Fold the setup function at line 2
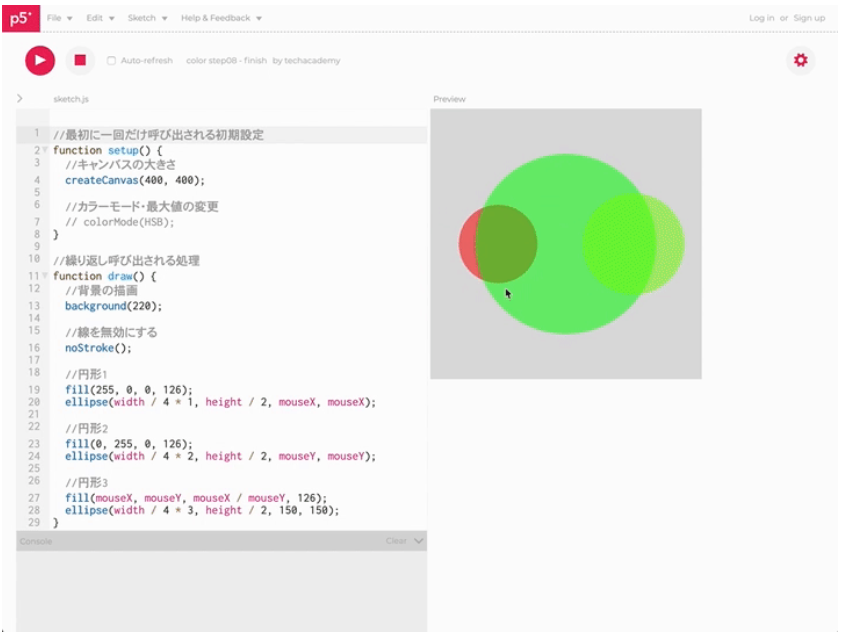 45,150
